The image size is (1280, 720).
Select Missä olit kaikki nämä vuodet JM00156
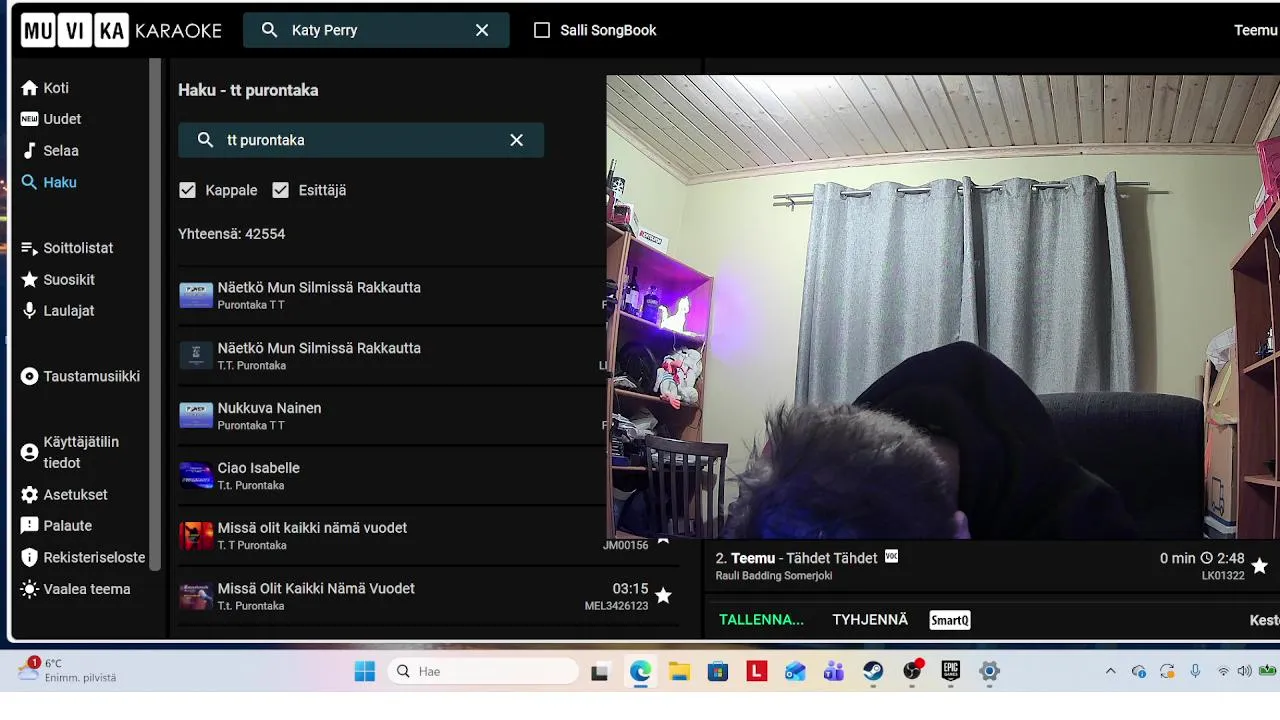[428, 536]
